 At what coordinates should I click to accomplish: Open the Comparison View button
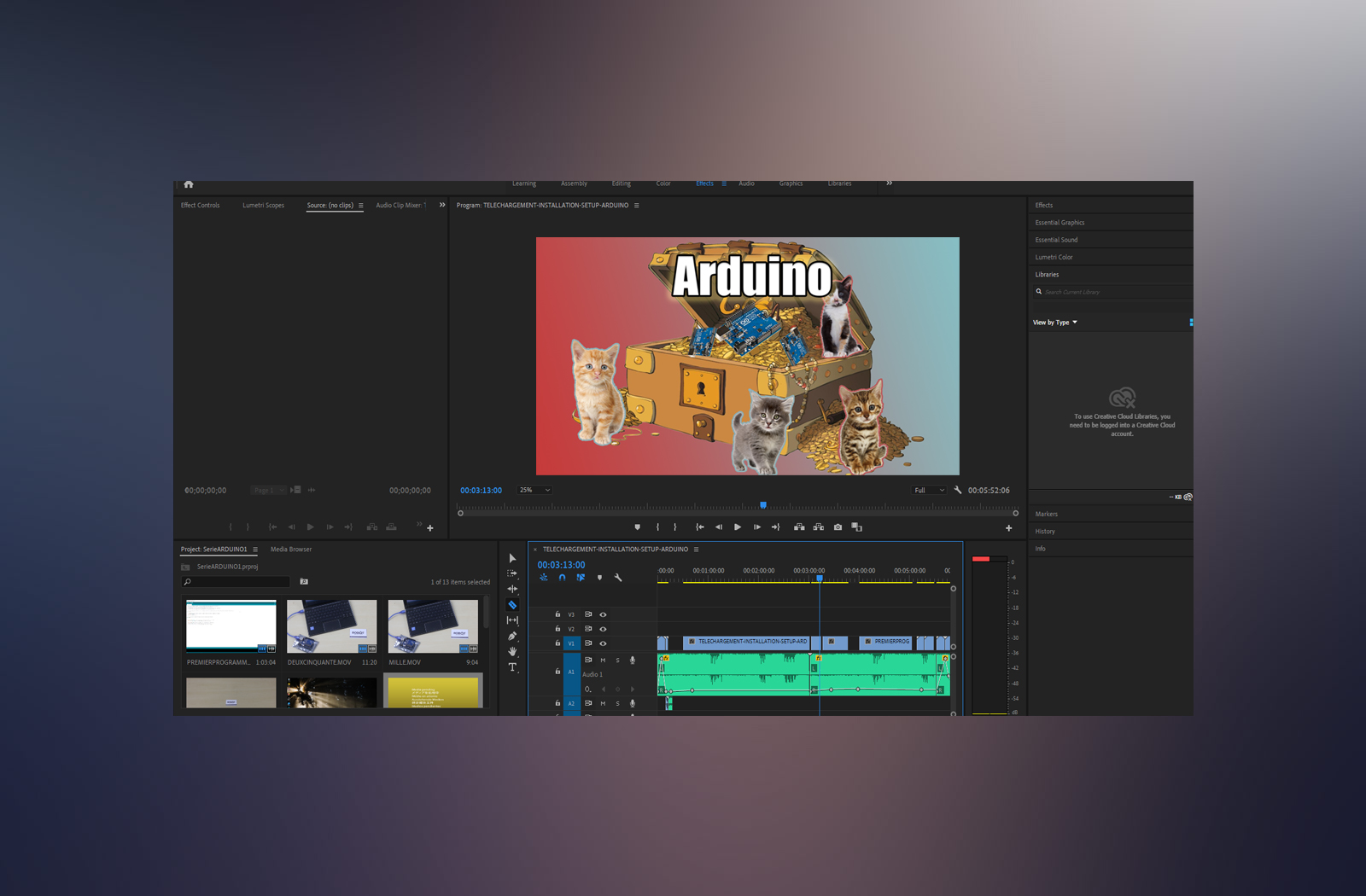coord(857,527)
